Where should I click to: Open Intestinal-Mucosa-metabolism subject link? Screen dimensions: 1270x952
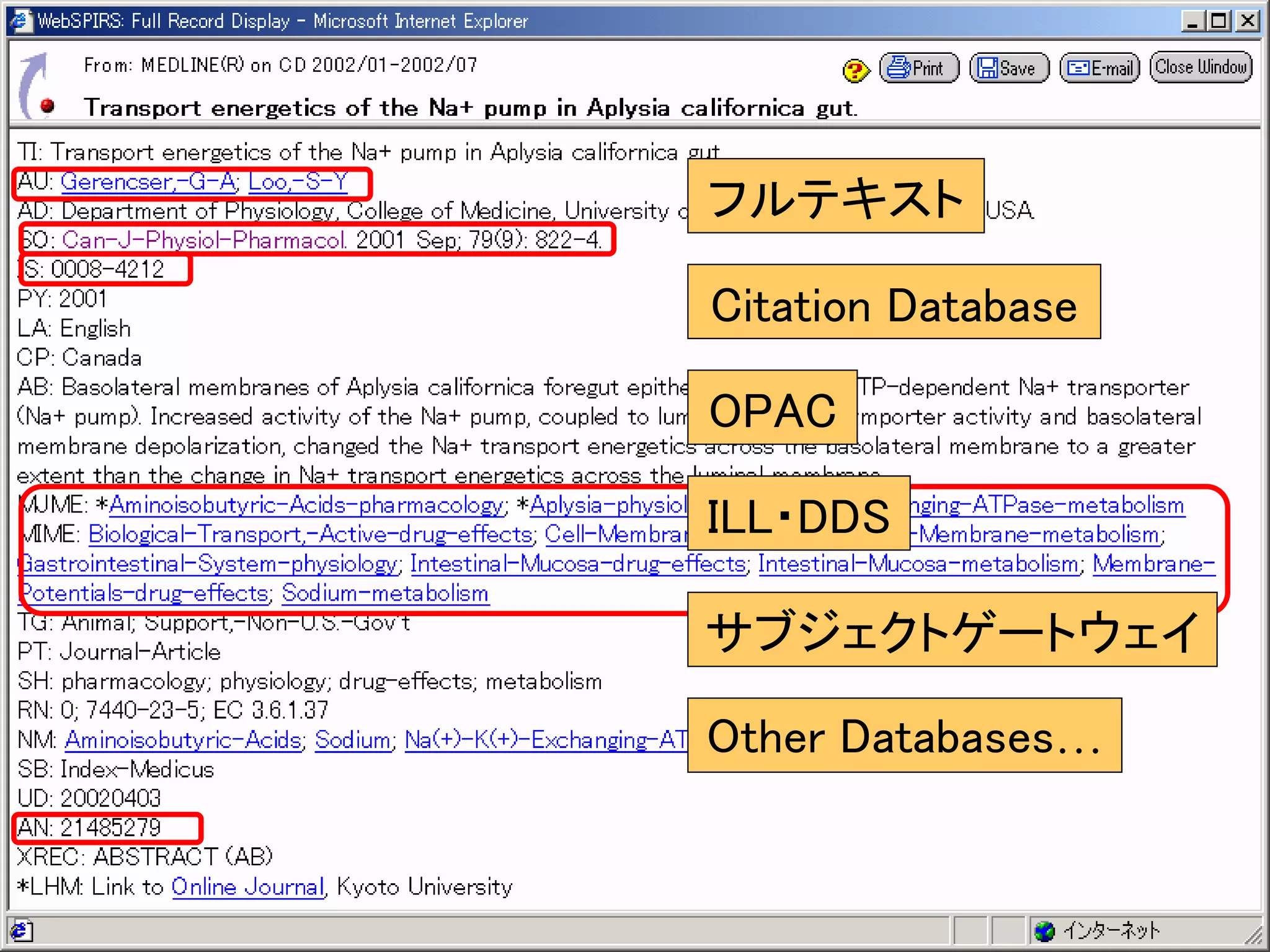click(x=918, y=564)
